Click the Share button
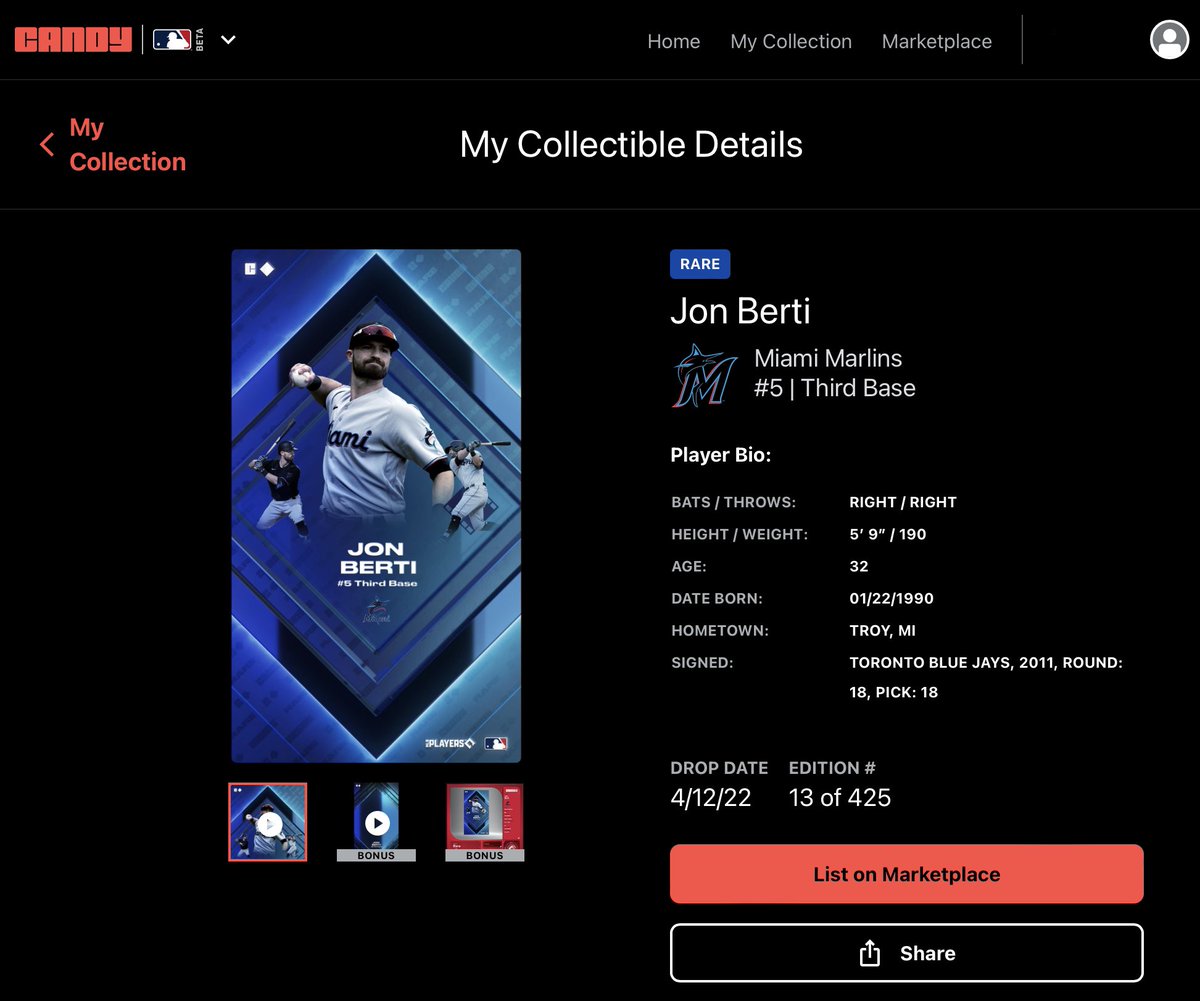 pyautogui.click(x=906, y=953)
